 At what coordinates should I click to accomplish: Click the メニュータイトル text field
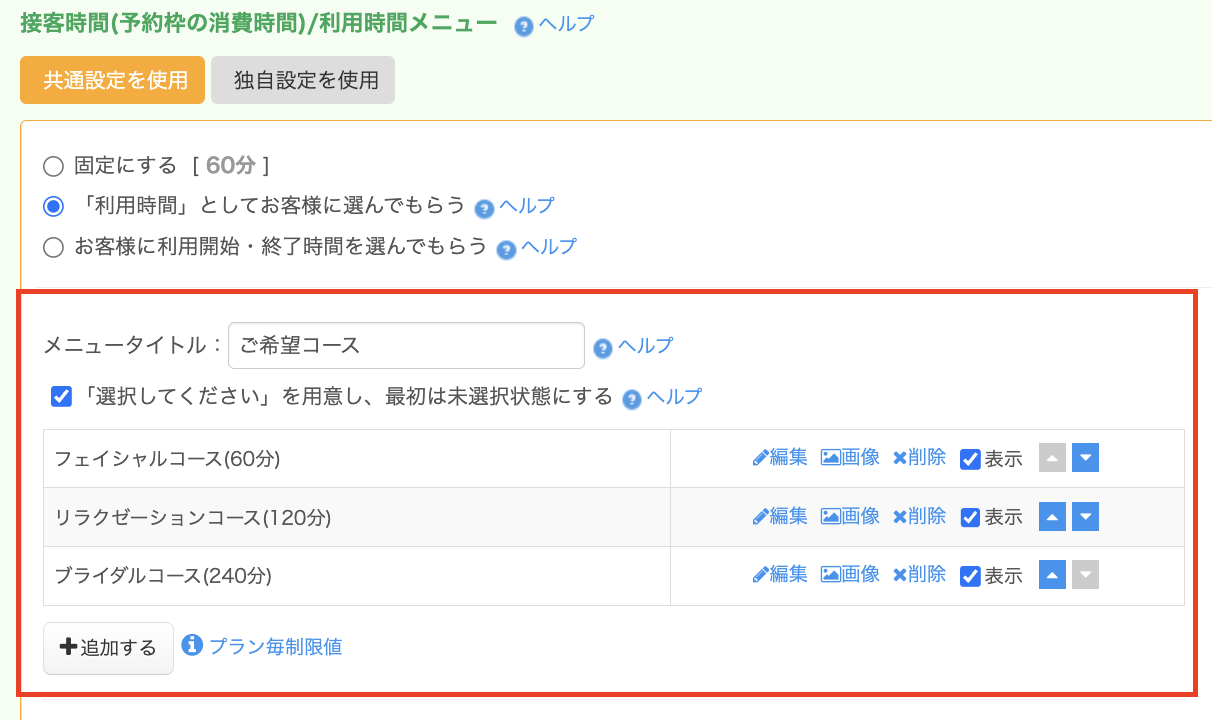pos(406,345)
